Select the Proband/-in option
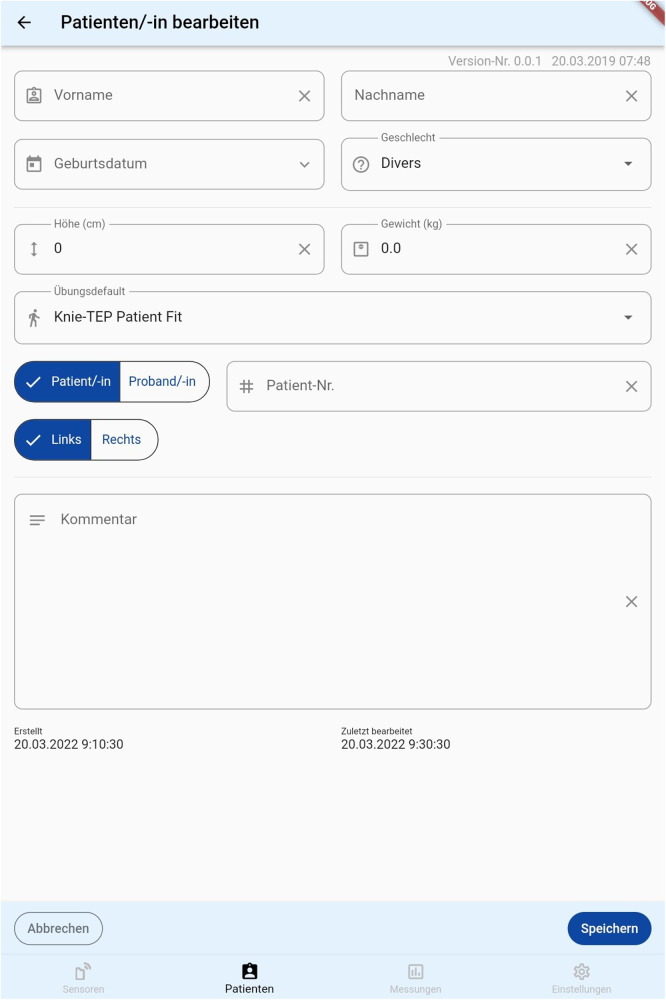Screen dimensions: 666x1000 (x=163, y=381)
